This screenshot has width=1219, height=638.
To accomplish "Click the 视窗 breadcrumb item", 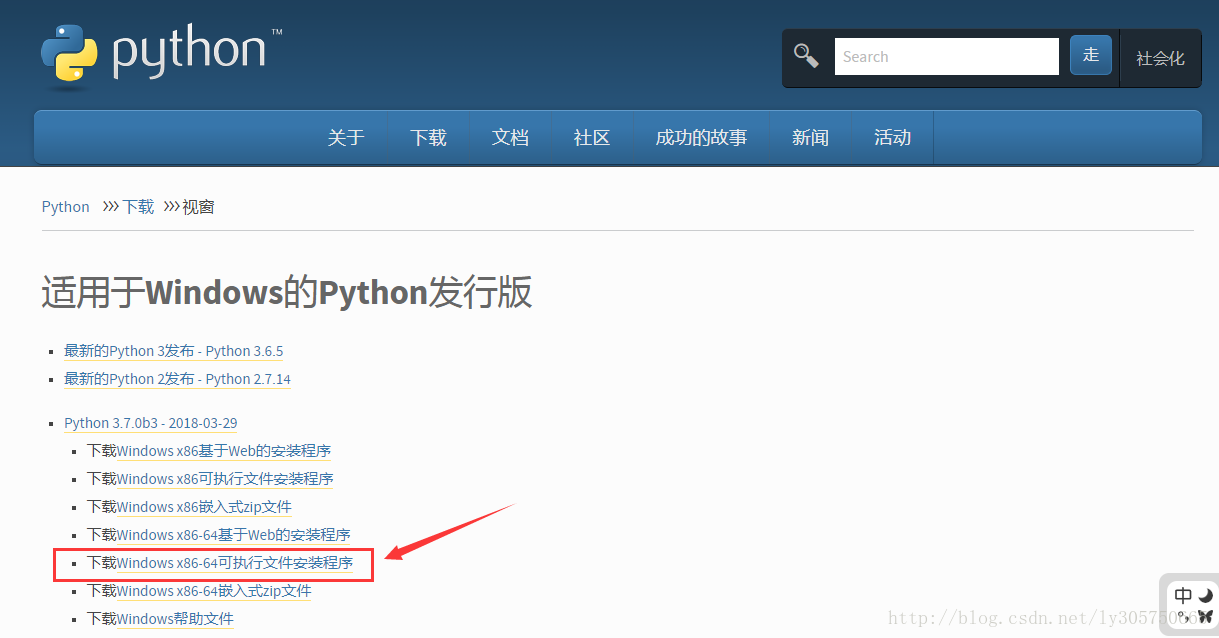I will [x=198, y=207].
